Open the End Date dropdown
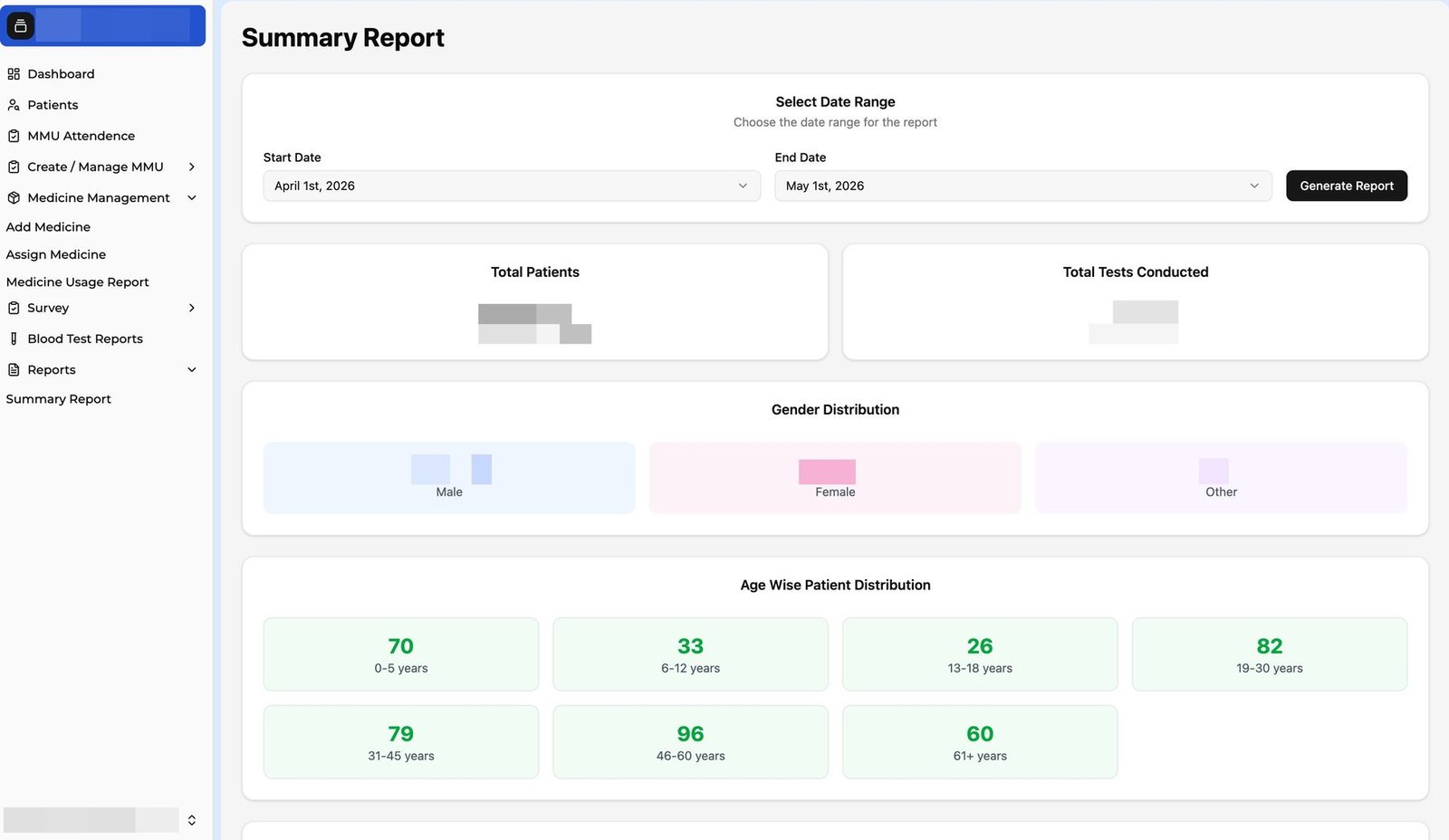The image size is (1449, 840). (x=1023, y=186)
